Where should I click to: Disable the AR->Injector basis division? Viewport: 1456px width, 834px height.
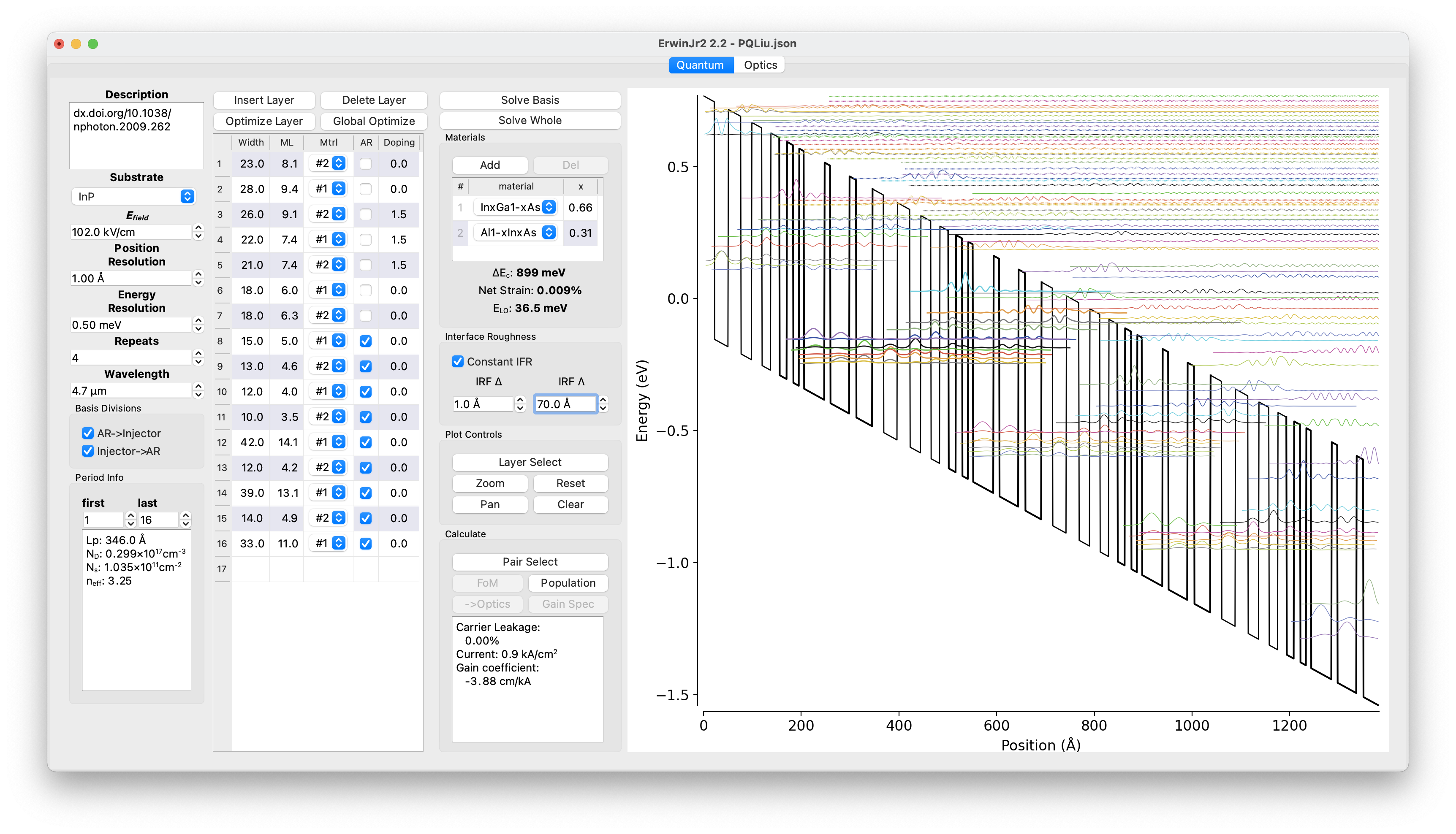pos(88,433)
